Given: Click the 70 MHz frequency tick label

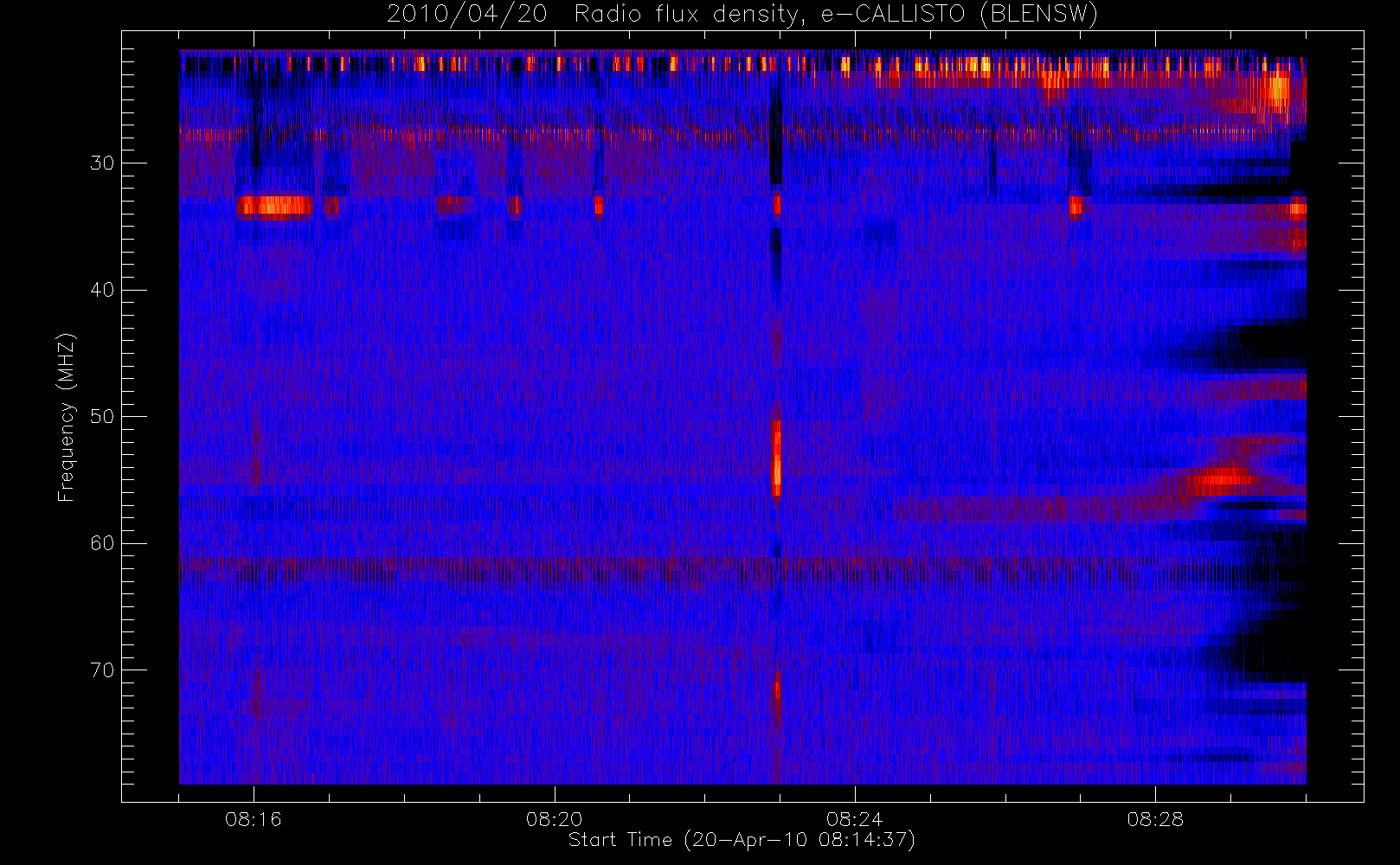Looking at the screenshot, I should (102, 670).
